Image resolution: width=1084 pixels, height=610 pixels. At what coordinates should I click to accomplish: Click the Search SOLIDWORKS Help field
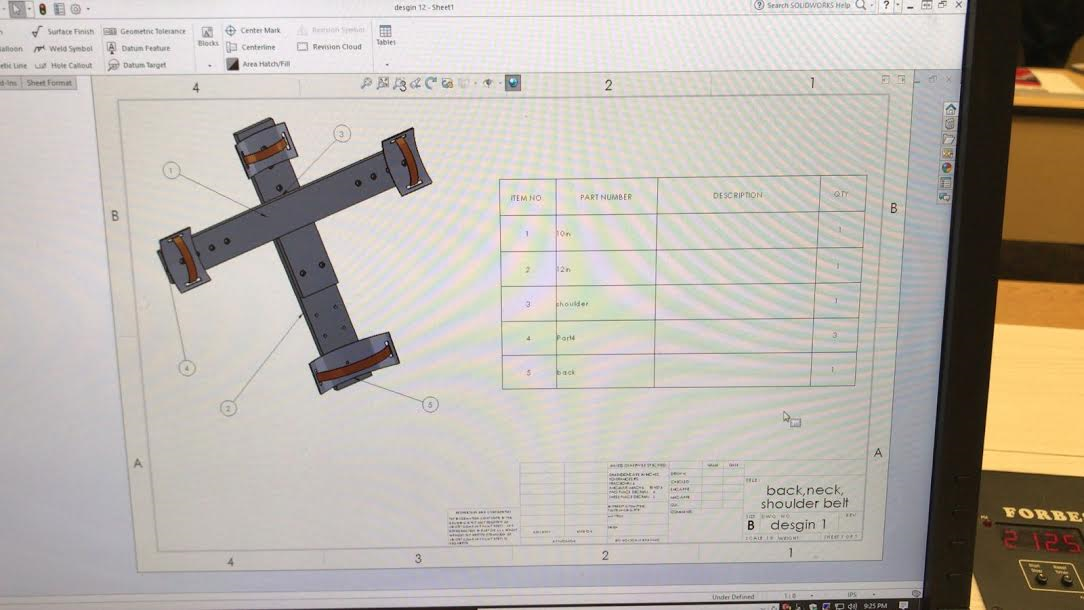click(x=808, y=6)
